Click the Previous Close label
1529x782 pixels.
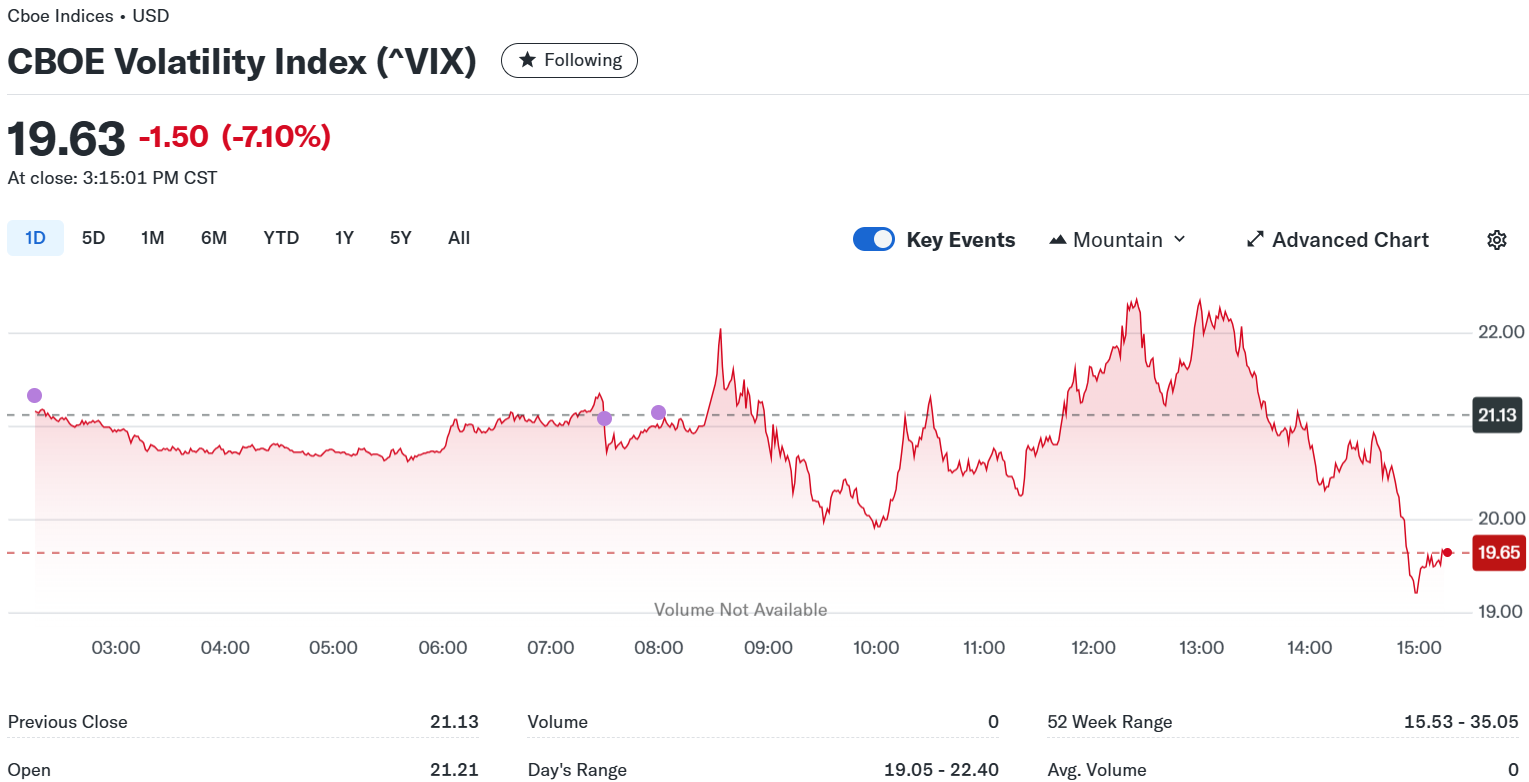(x=68, y=722)
